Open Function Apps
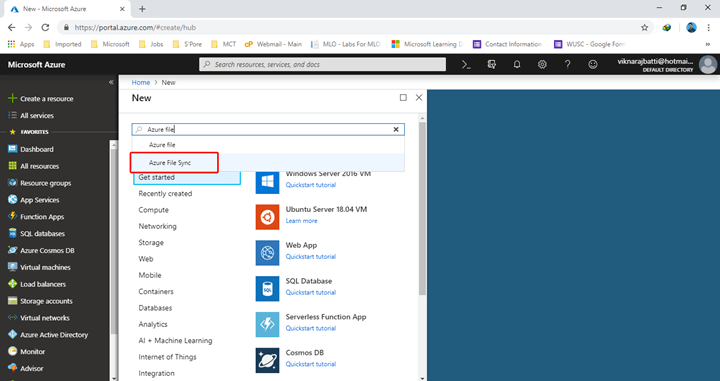 tap(36, 217)
